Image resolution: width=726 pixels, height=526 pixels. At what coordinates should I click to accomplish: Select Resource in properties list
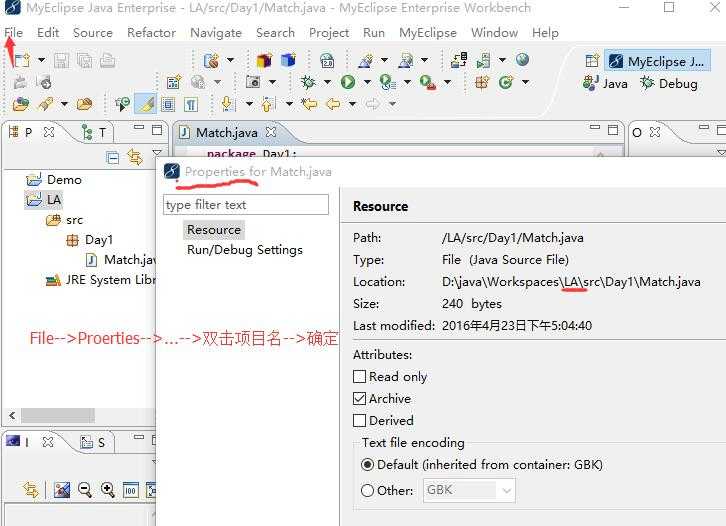click(213, 230)
